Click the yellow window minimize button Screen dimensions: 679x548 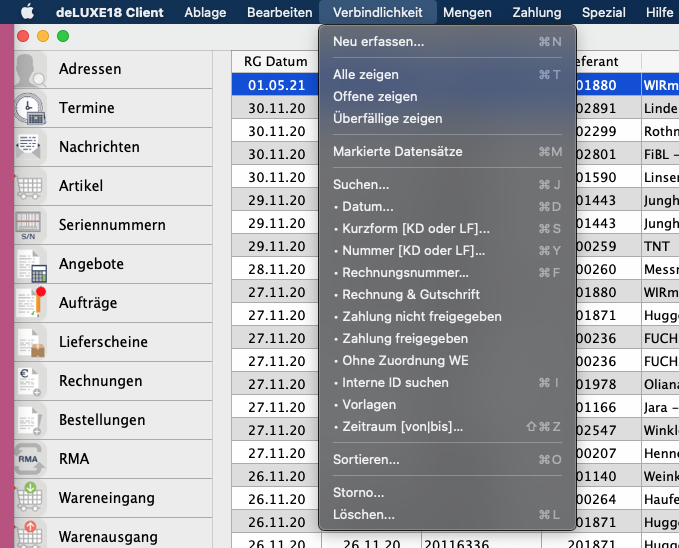pyautogui.click(x=43, y=36)
